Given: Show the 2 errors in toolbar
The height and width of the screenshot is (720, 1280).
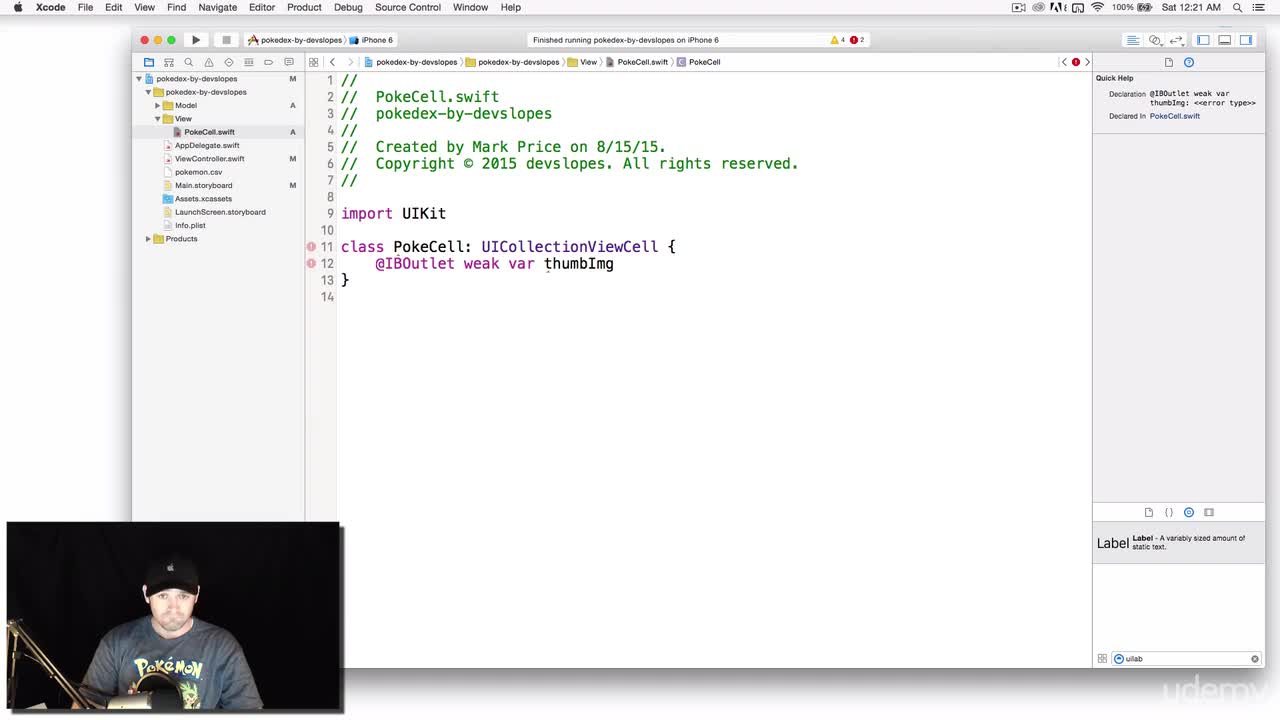Looking at the screenshot, I should (x=857, y=40).
